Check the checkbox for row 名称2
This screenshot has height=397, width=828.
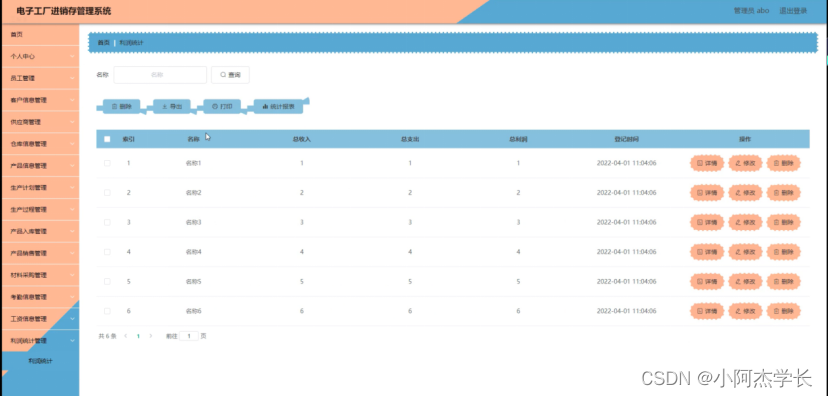pos(107,193)
